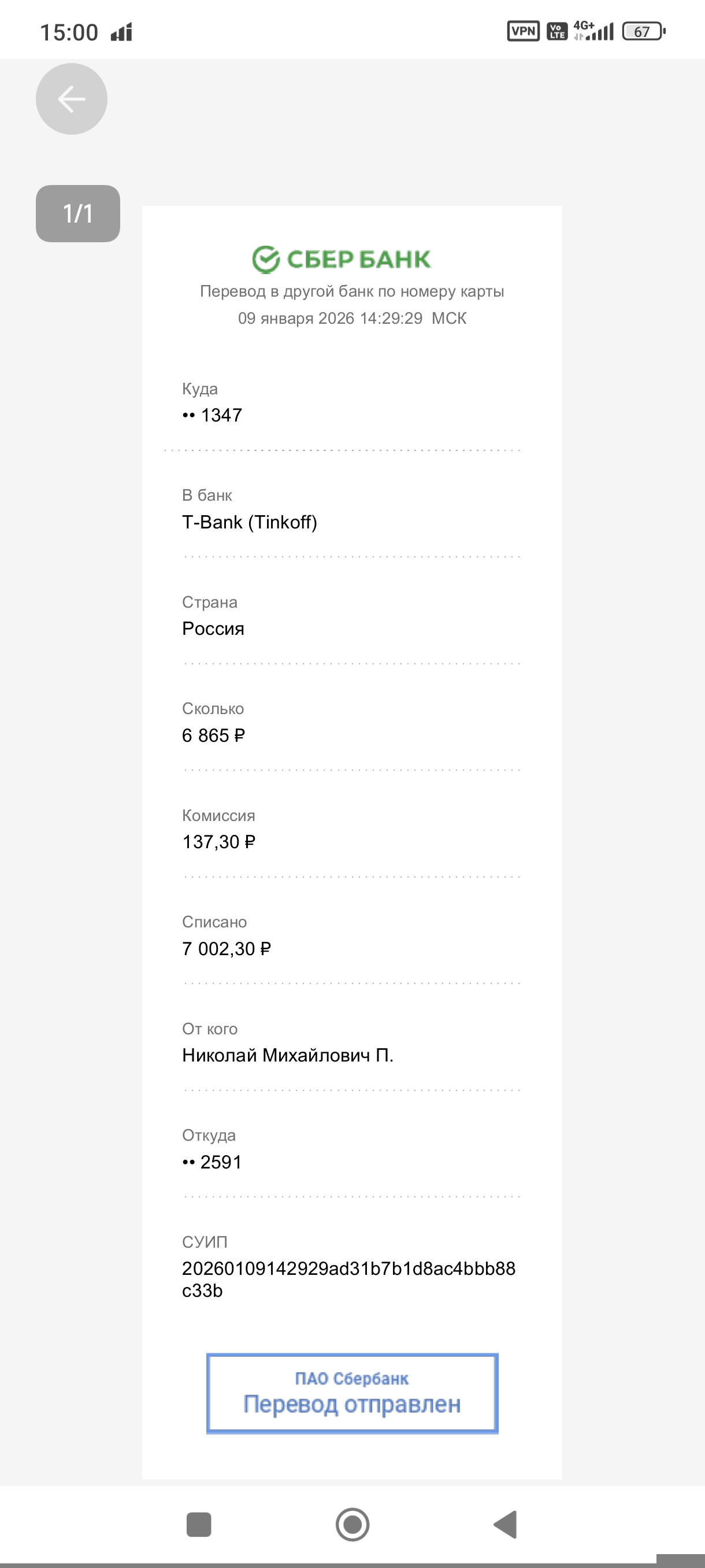Tap the T-Bank (Tinkoff) bank name

pos(250,522)
